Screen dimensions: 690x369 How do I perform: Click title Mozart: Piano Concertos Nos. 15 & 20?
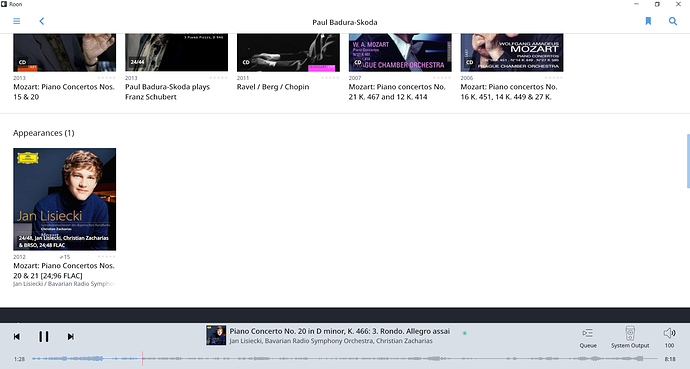coord(64,92)
